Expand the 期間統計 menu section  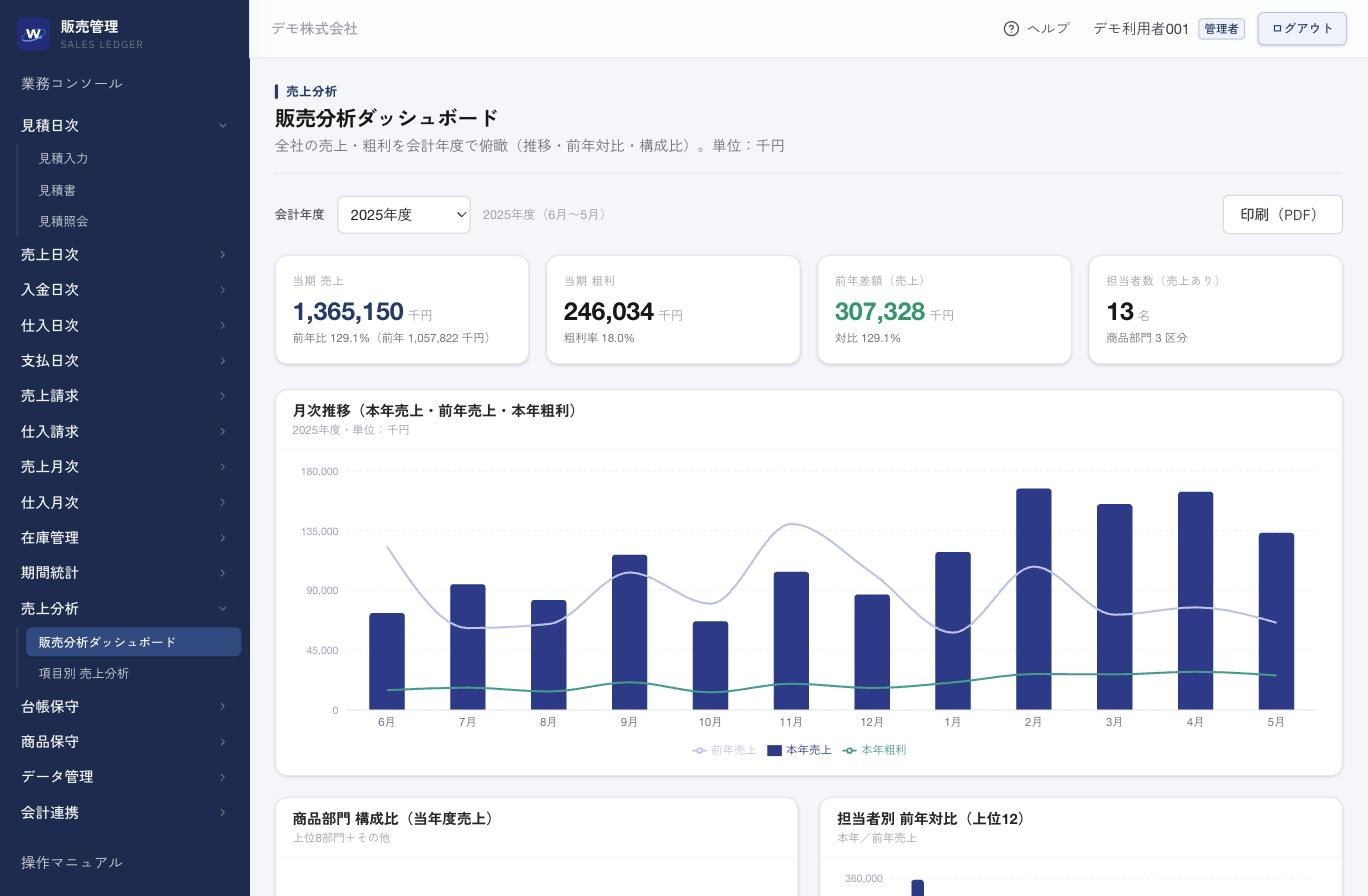coord(125,573)
